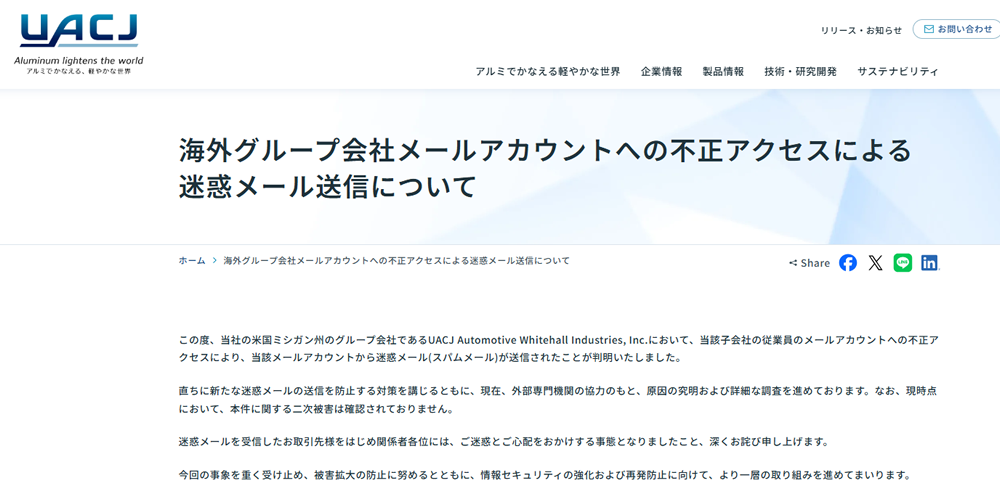The height and width of the screenshot is (485, 1000).
Task: Expand the 技術・研究開発 navigation menu
Action: 800,72
